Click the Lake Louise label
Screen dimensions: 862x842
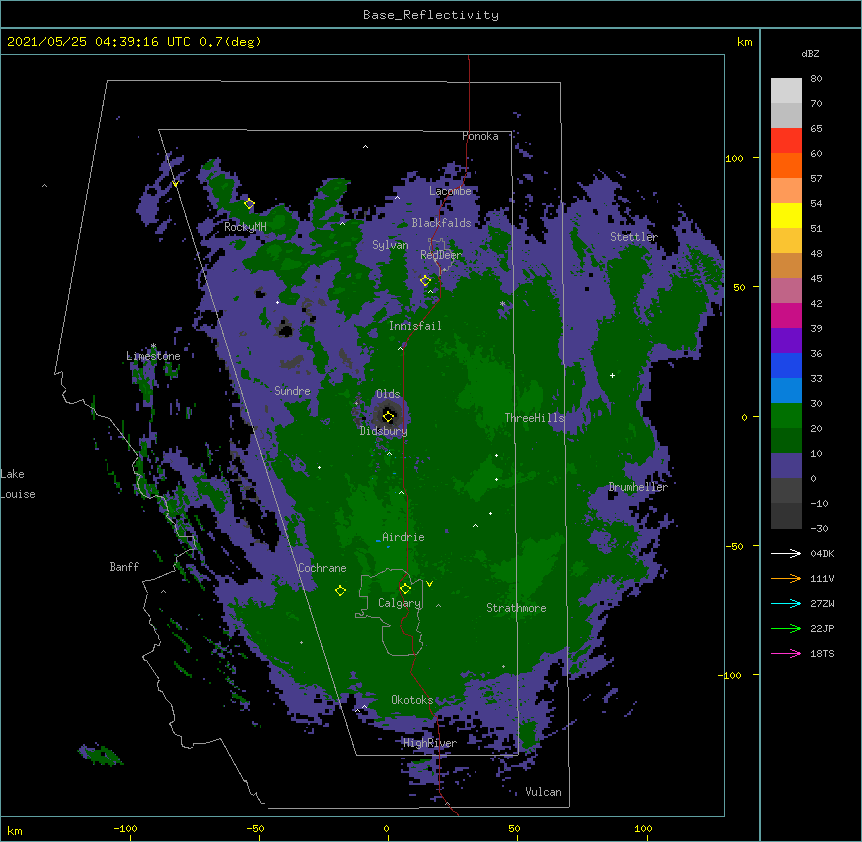click(x=18, y=484)
